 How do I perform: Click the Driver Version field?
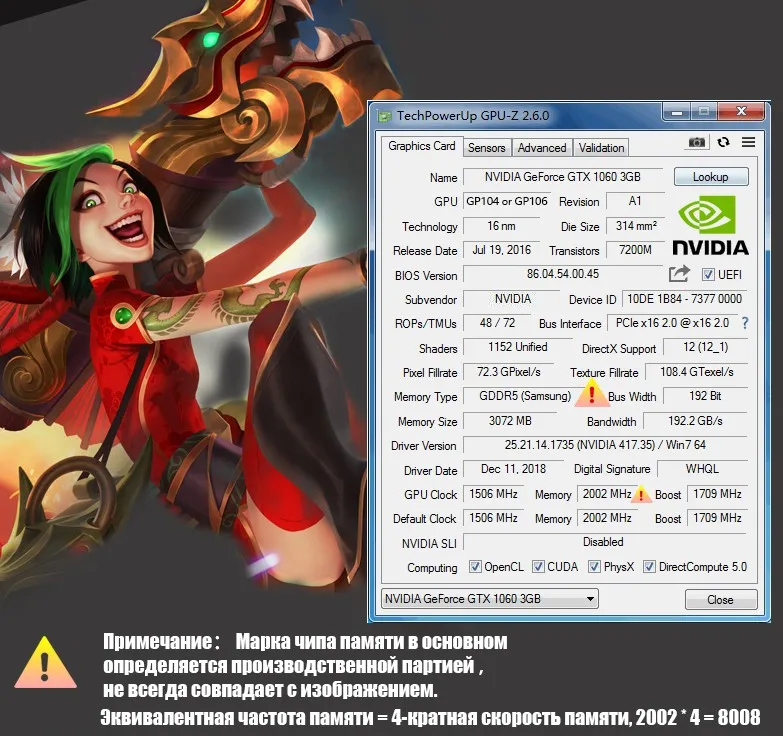(605, 444)
